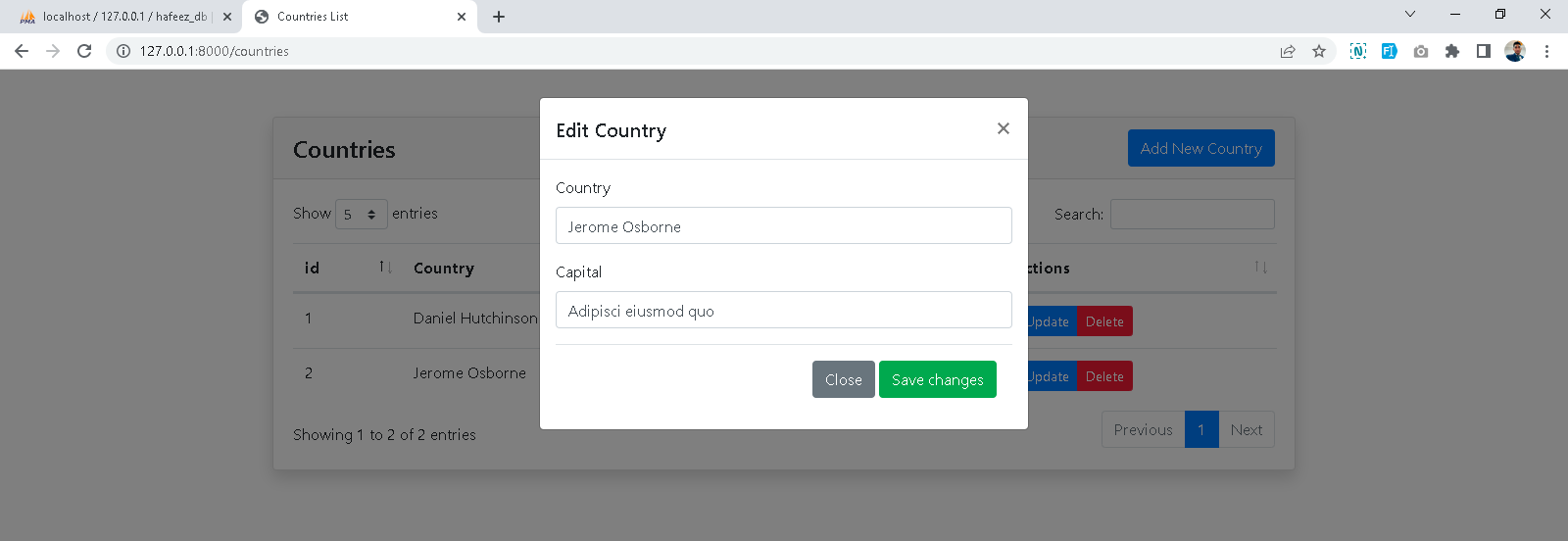The image size is (1568, 541).
Task: Update the Jerome Osborne row
Action: pyautogui.click(x=1052, y=376)
